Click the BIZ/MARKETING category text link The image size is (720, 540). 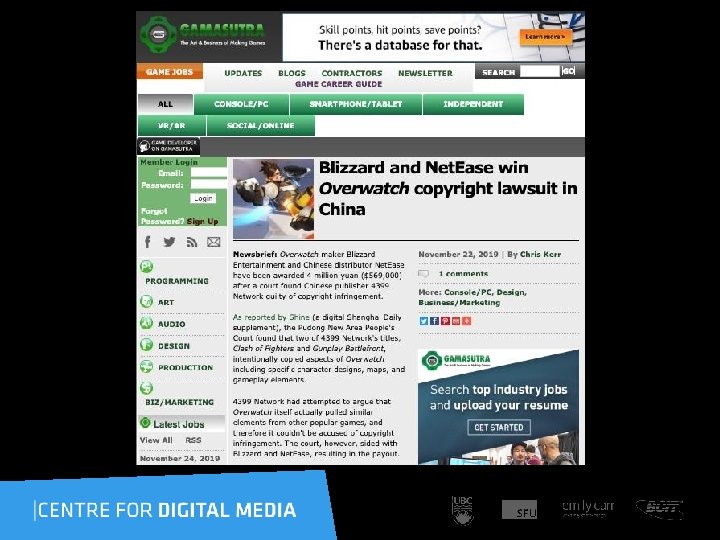coord(180,402)
